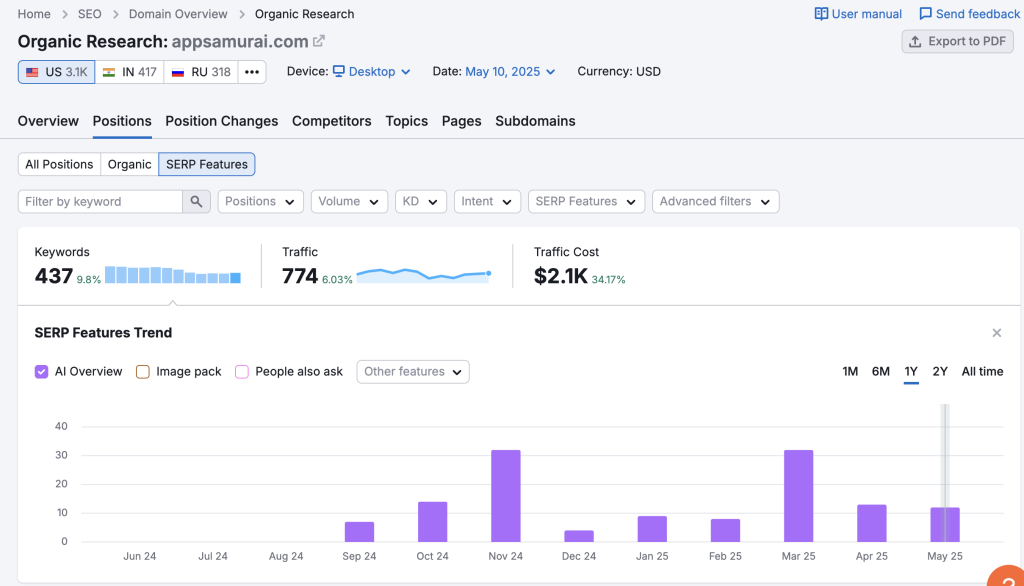Viewport: 1024px width, 586px height.
Task: Switch to the Position Changes tab
Action: (x=221, y=121)
